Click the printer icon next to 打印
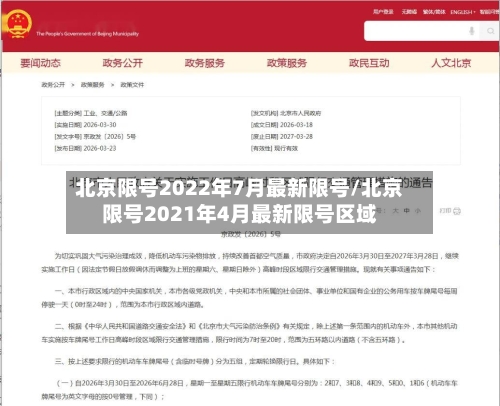500x406 pixels. click(457, 211)
